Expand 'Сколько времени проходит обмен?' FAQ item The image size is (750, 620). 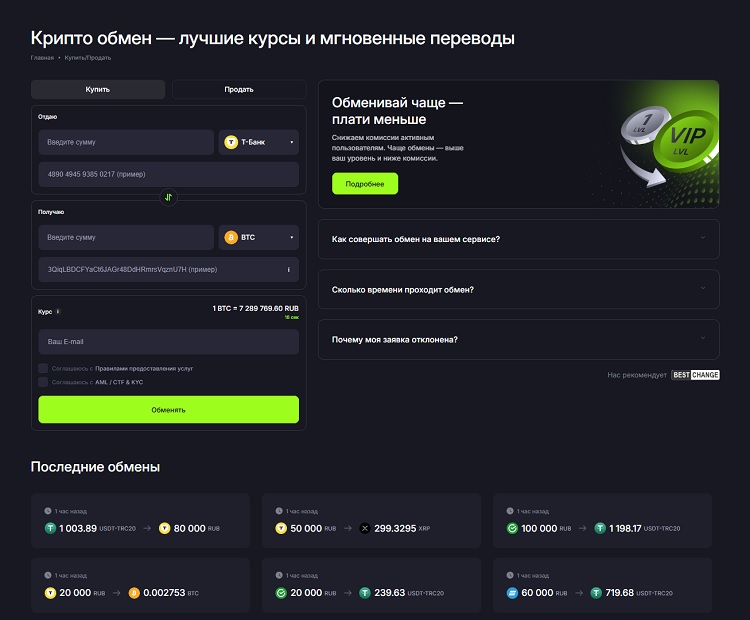pyautogui.click(x=518, y=289)
